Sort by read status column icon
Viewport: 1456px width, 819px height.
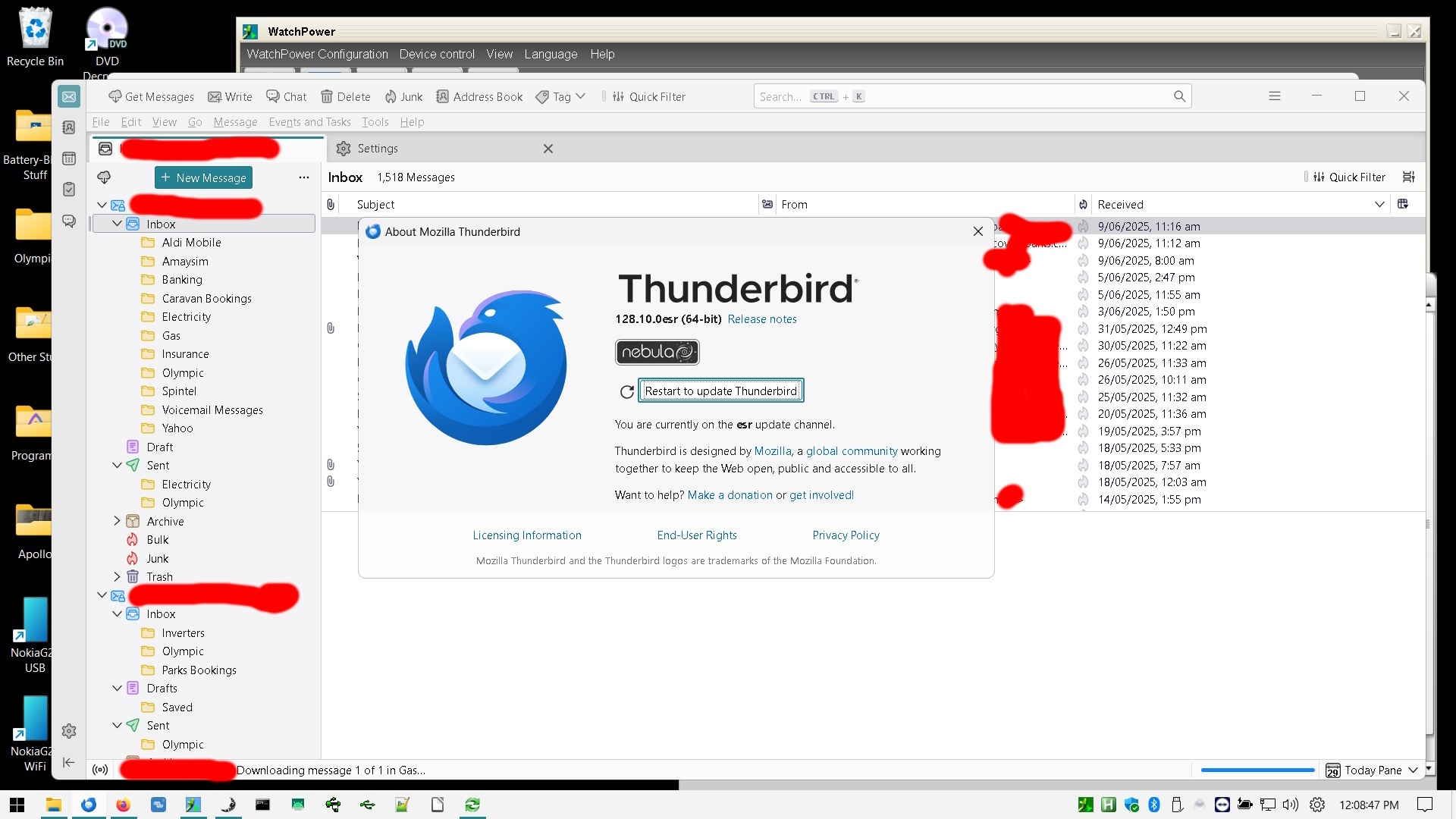767,204
